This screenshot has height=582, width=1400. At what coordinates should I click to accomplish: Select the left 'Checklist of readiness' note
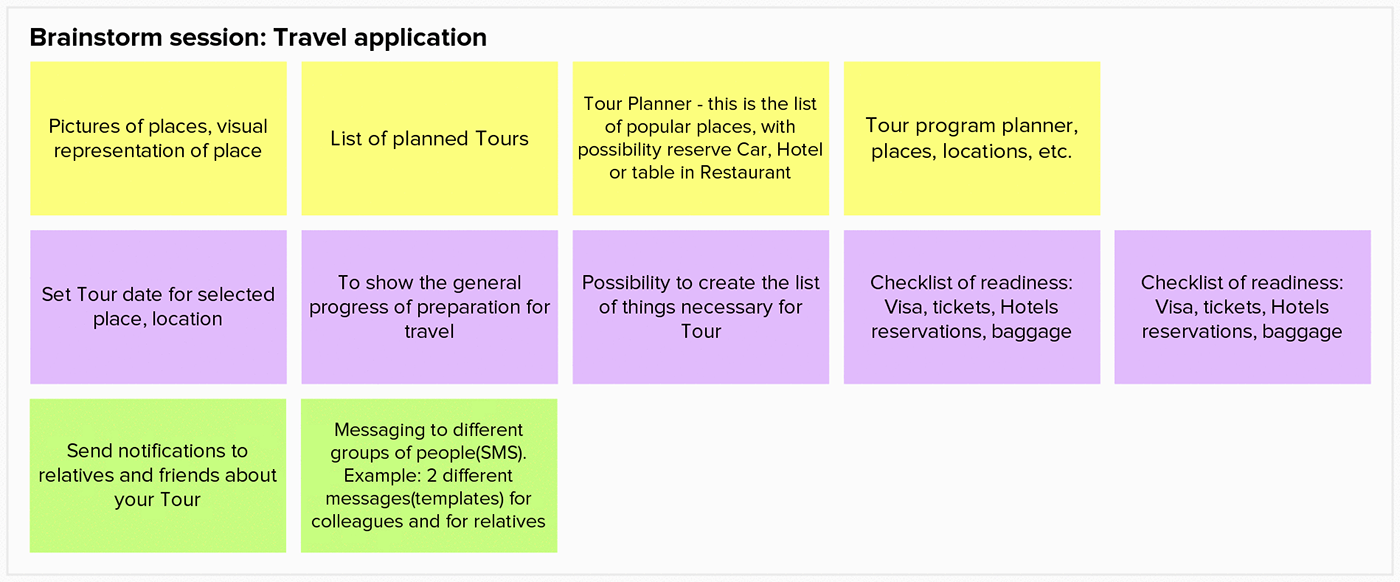971,307
